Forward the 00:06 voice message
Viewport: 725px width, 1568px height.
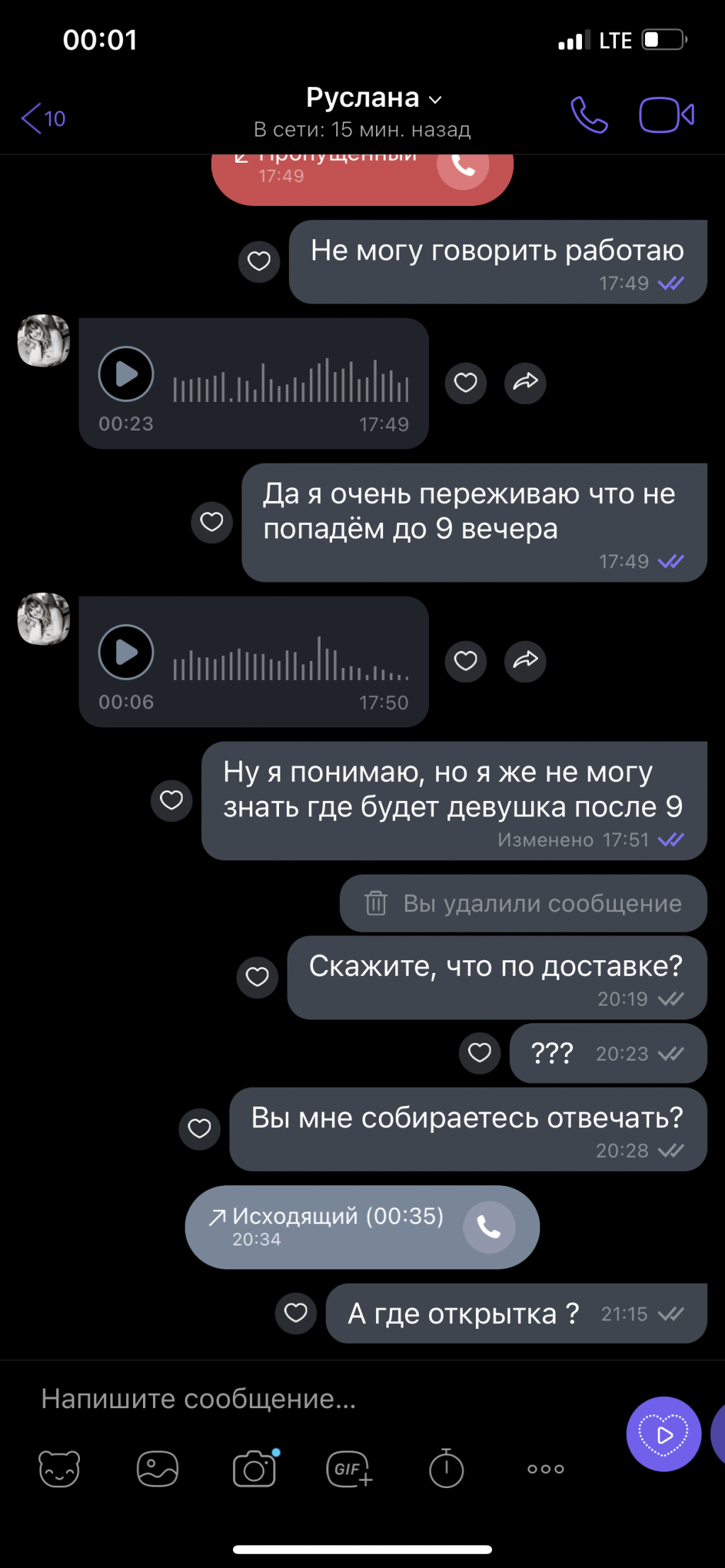[x=525, y=661]
